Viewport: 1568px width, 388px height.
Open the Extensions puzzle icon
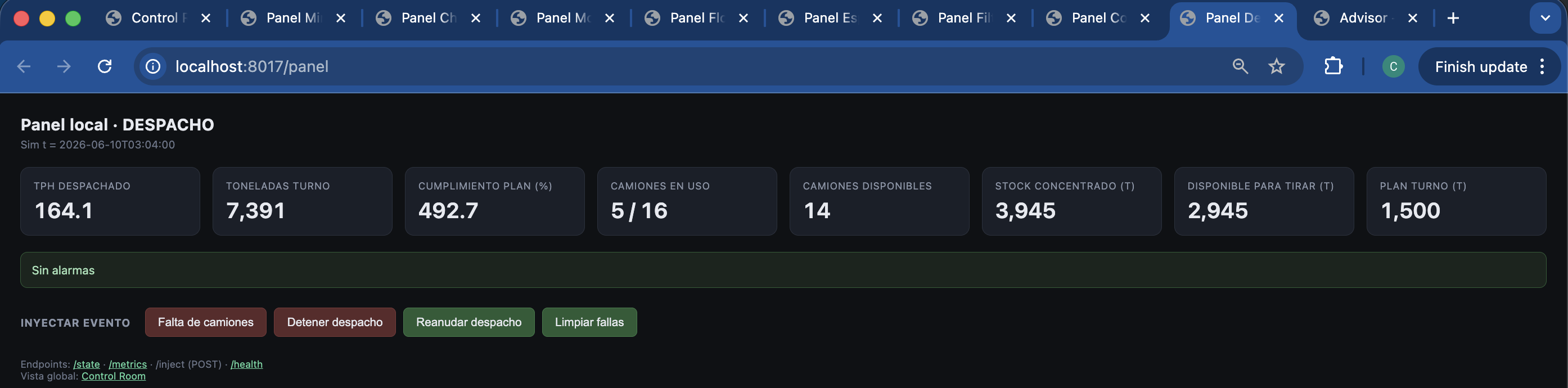point(1333,66)
